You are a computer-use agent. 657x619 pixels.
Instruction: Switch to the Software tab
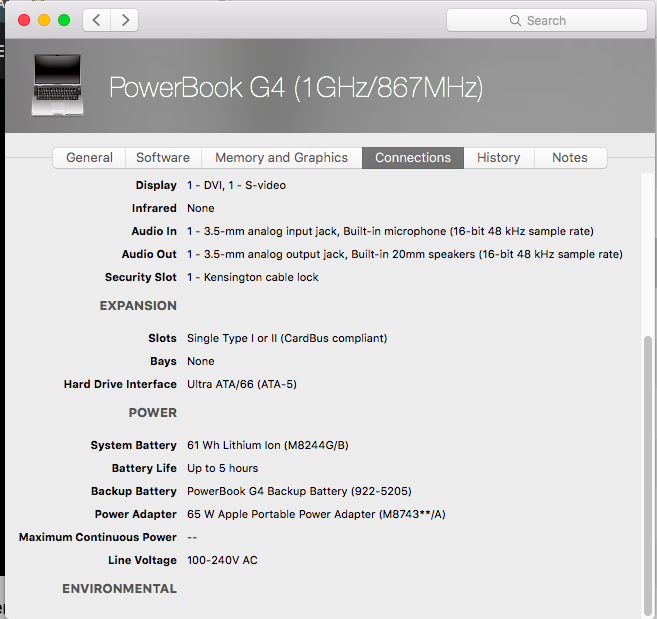pos(163,158)
